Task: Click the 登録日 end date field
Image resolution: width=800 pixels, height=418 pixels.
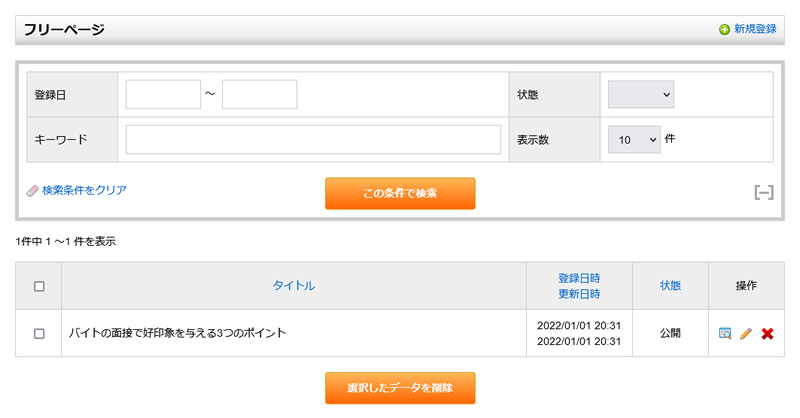Action: [x=259, y=95]
